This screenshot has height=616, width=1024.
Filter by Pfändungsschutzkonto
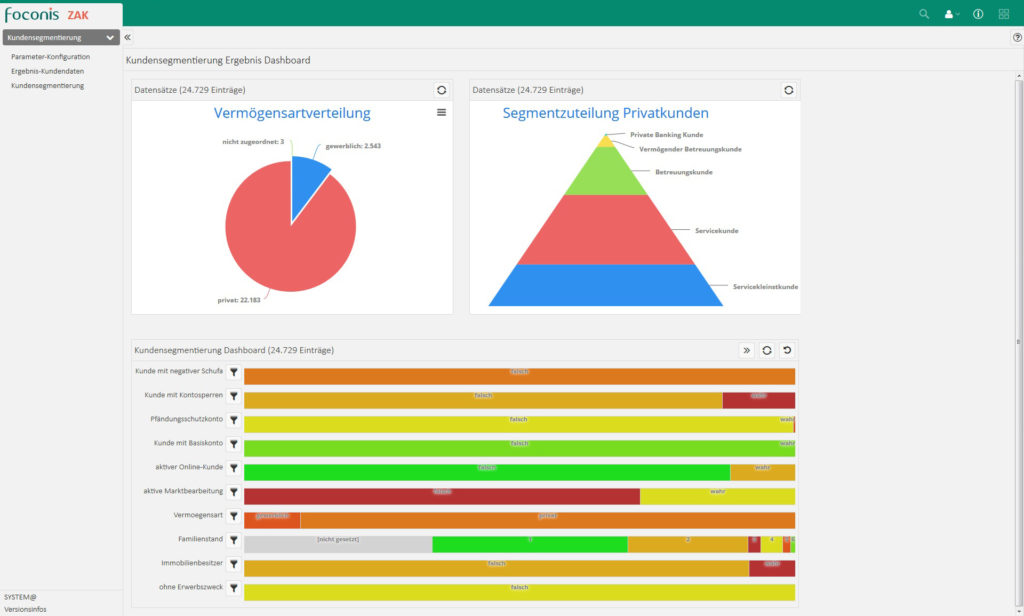point(233,420)
